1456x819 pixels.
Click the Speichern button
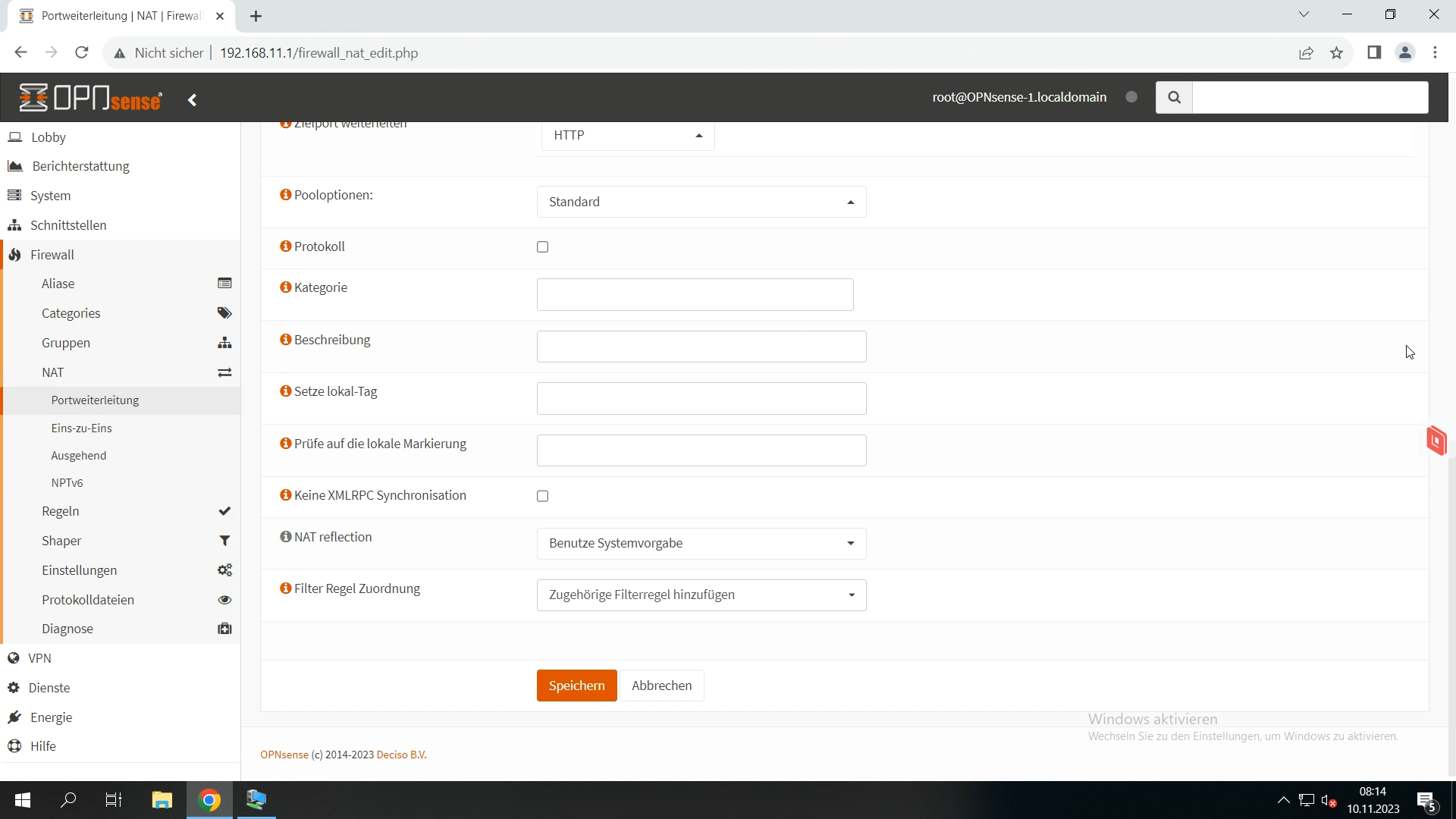[x=576, y=686]
